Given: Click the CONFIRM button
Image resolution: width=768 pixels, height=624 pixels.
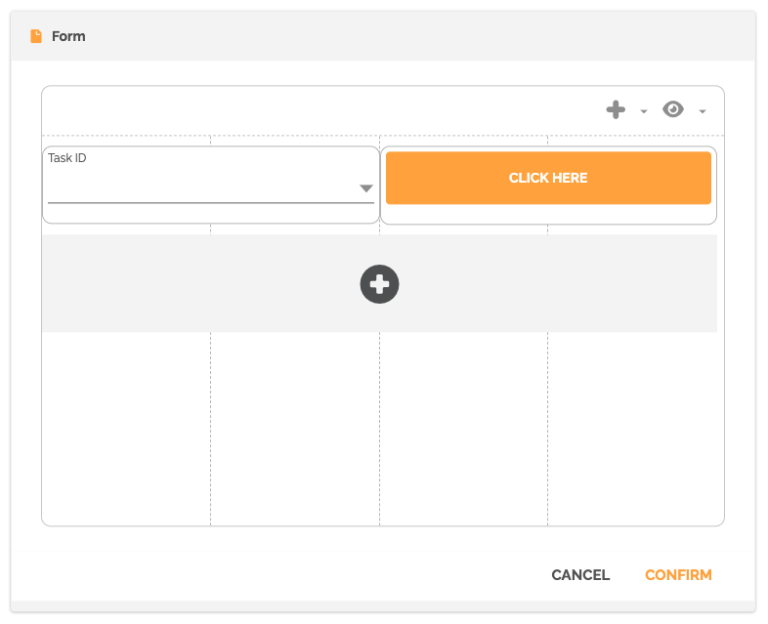Looking at the screenshot, I should (678, 575).
